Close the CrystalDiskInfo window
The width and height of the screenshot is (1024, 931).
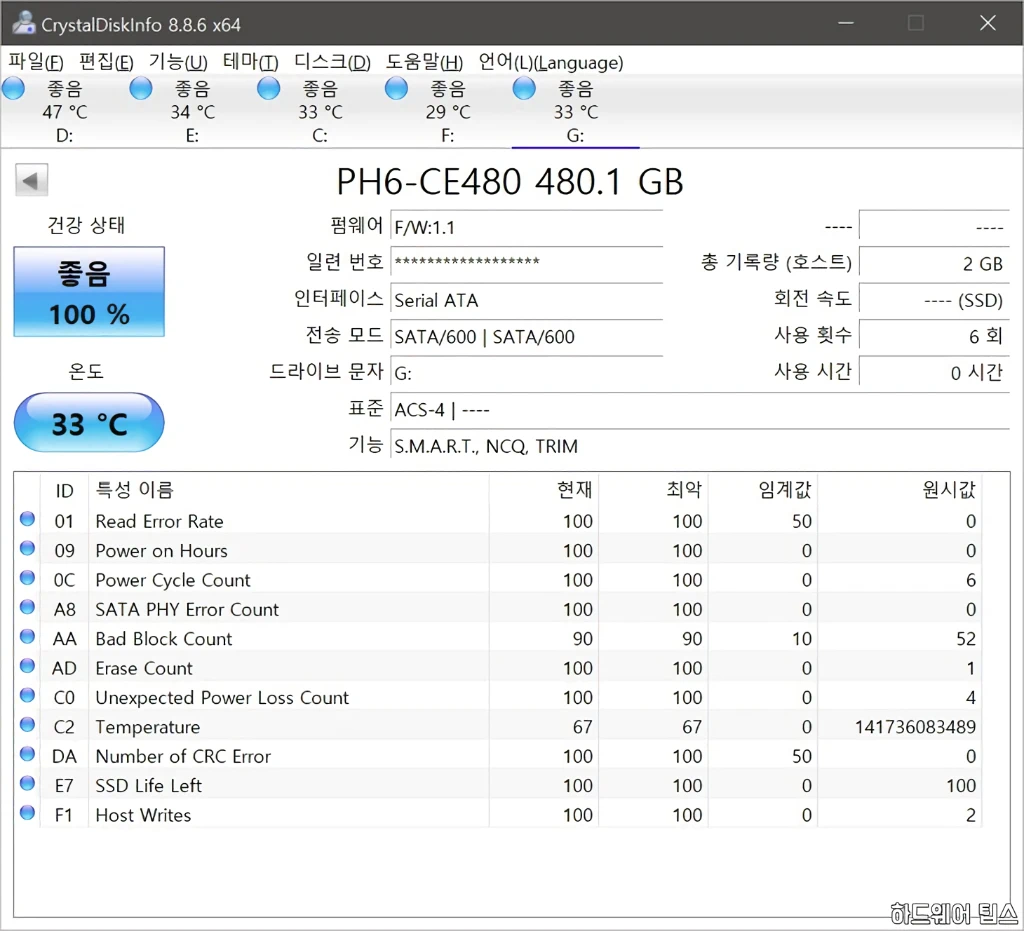(x=987, y=23)
